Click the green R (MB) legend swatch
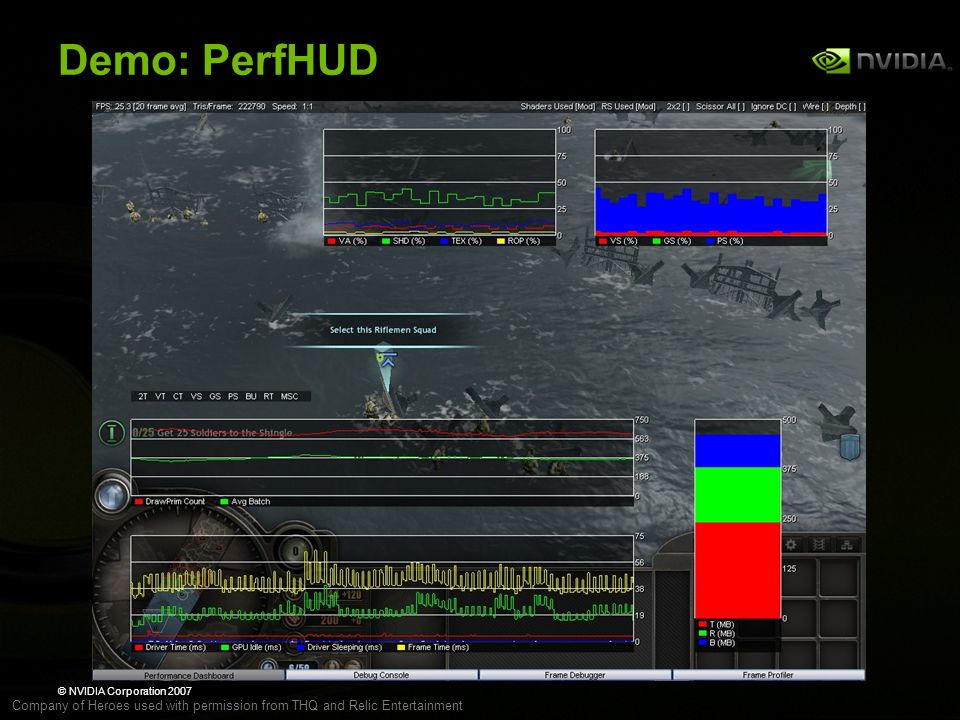Image resolution: width=960 pixels, height=720 pixels. pyautogui.click(x=702, y=634)
